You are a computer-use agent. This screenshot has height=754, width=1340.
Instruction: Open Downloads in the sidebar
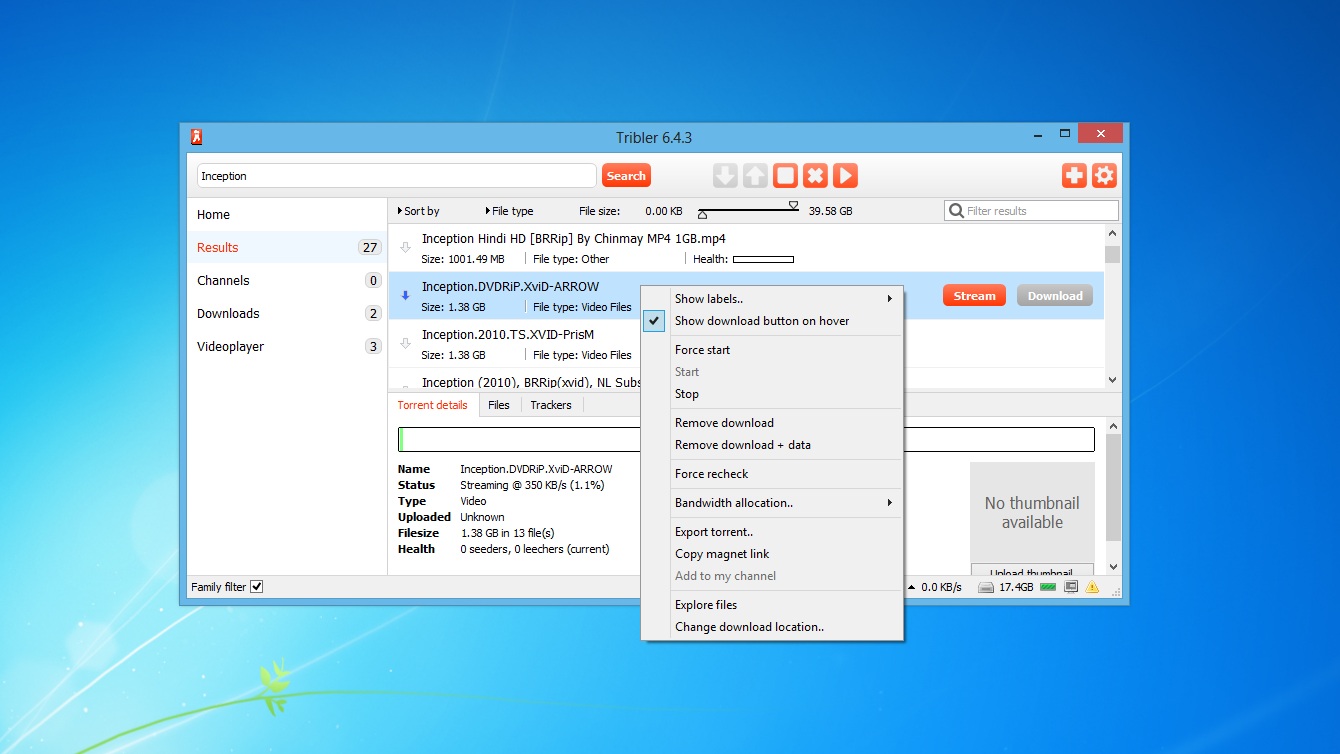click(x=287, y=313)
